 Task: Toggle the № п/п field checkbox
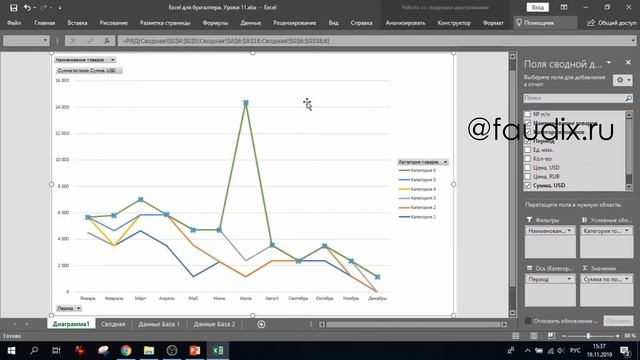click(528, 114)
